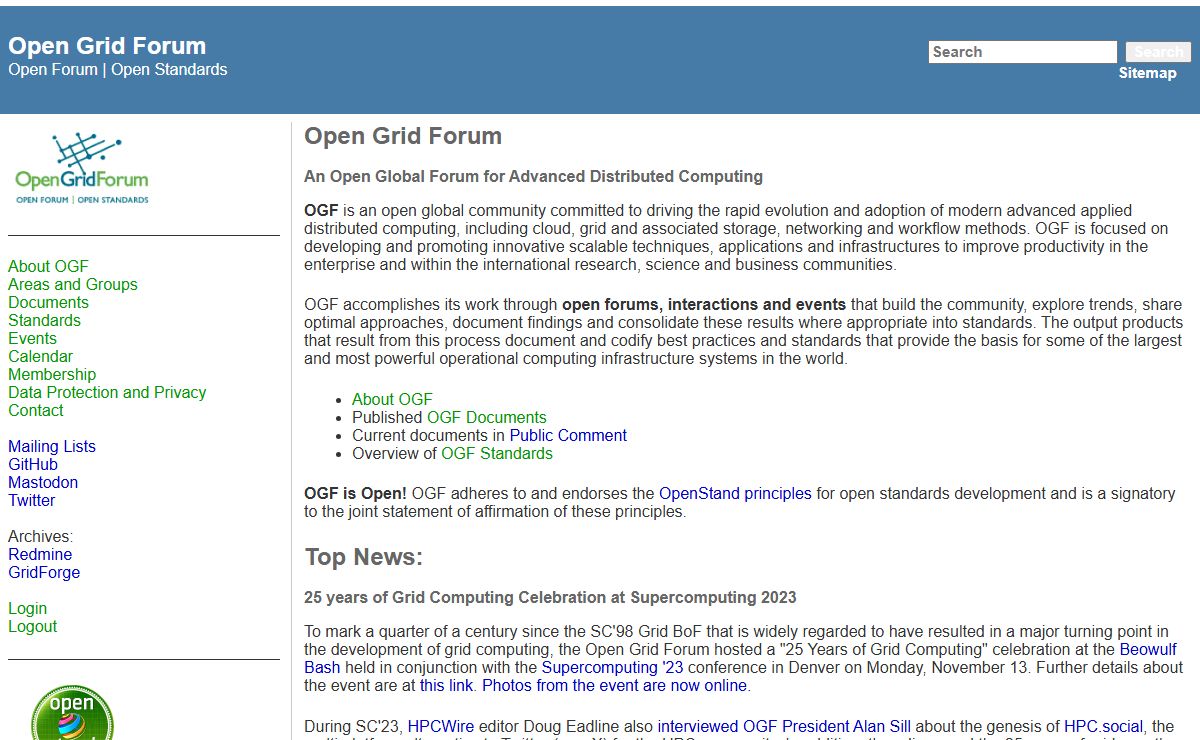
Task: Click the Open Grid Forum header title
Action: click(x=107, y=45)
